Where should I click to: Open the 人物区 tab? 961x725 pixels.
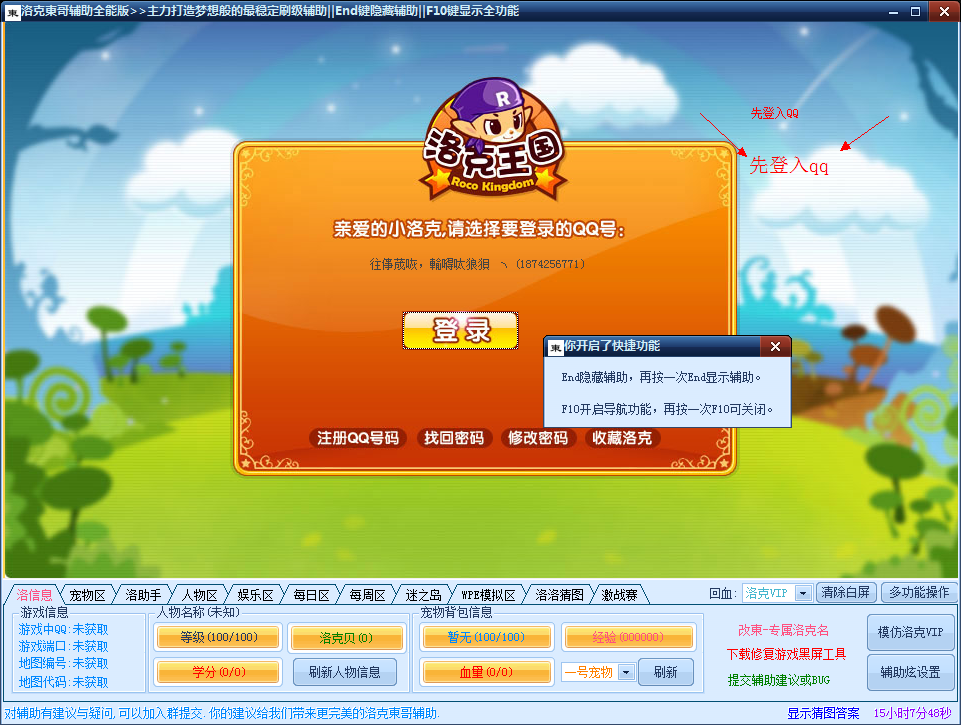pos(199,594)
